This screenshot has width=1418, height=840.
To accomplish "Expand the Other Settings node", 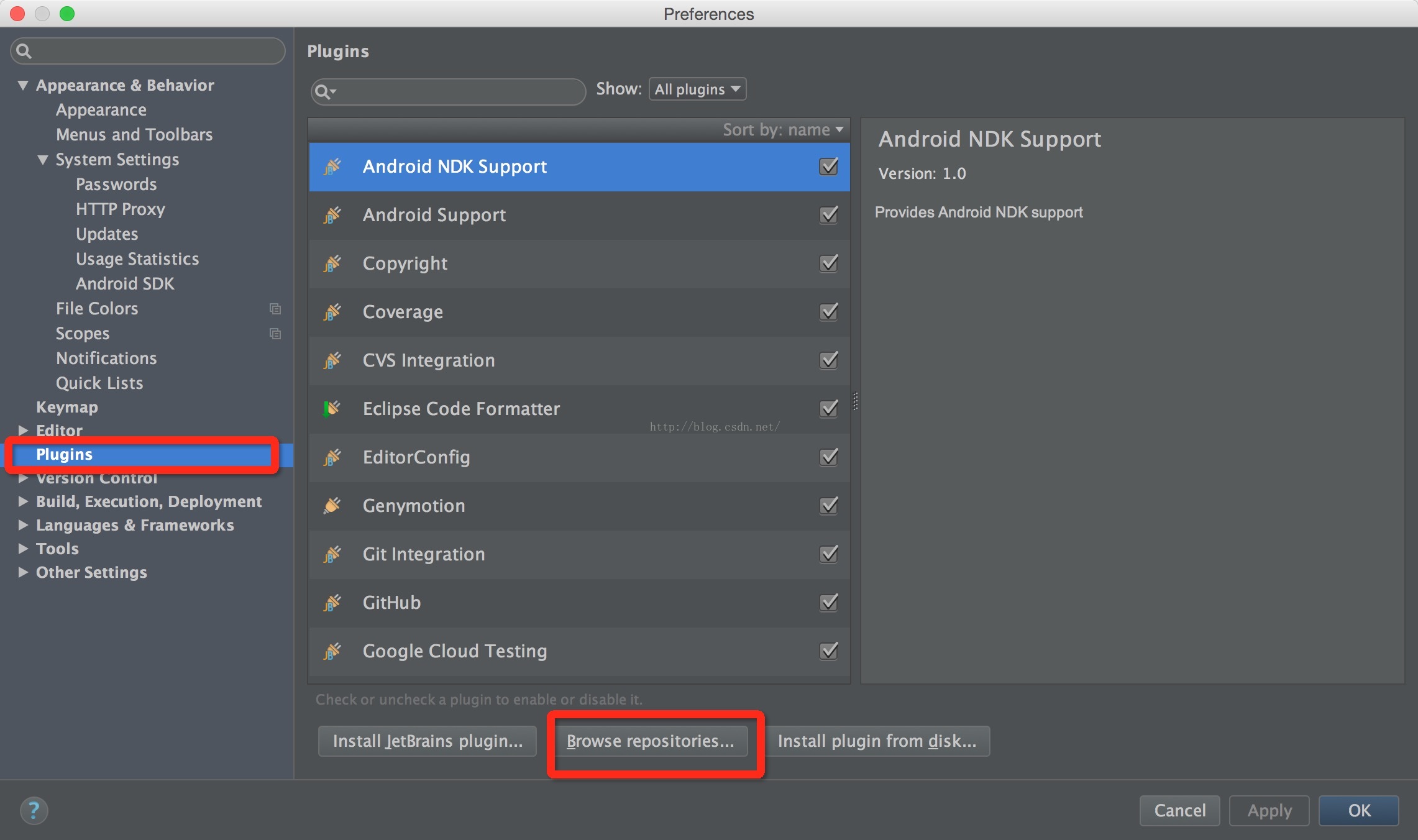I will pyautogui.click(x=23, y=572).
